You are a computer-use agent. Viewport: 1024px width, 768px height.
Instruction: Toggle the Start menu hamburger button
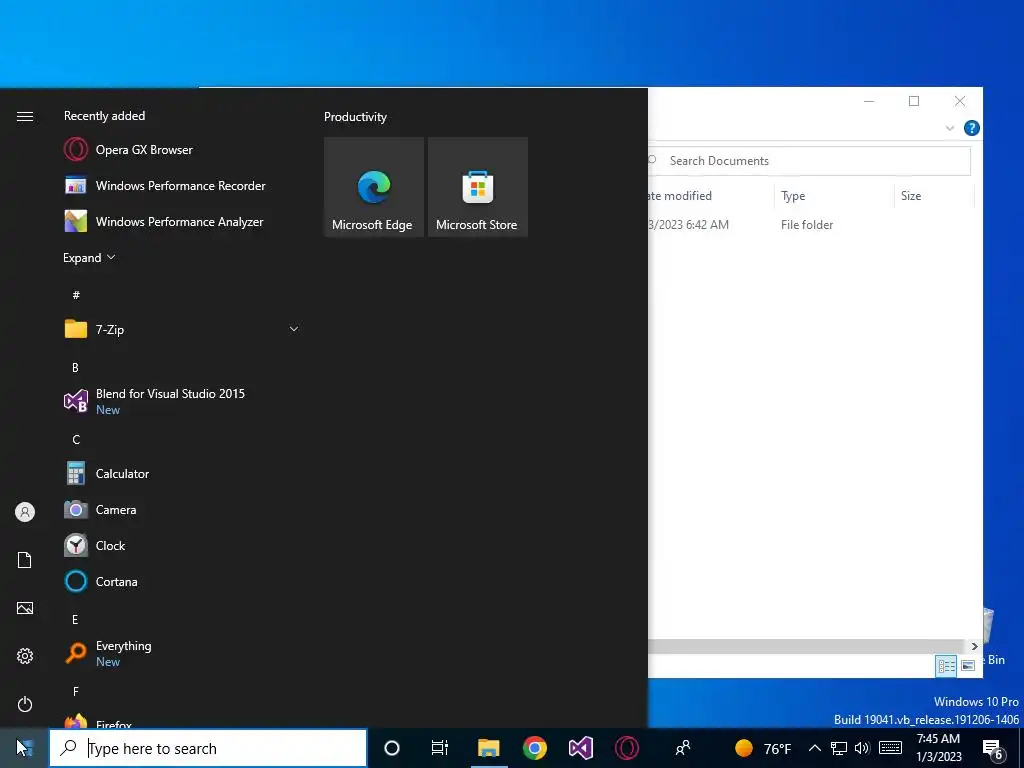pyautogui.click(x=25, y=116)
